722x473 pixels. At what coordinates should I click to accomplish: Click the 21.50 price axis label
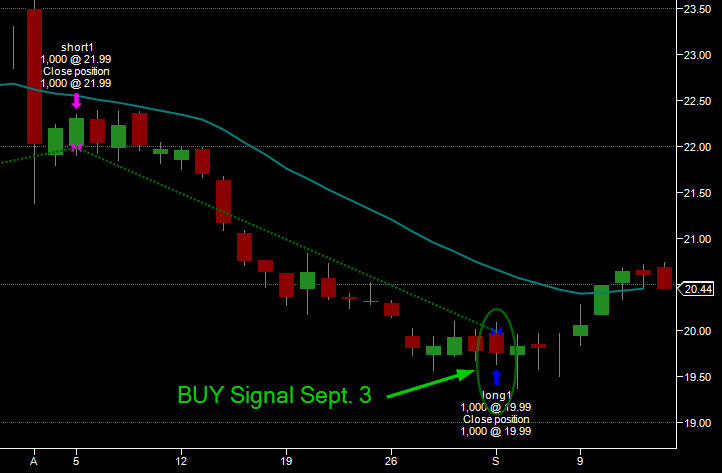pos(697,193)
